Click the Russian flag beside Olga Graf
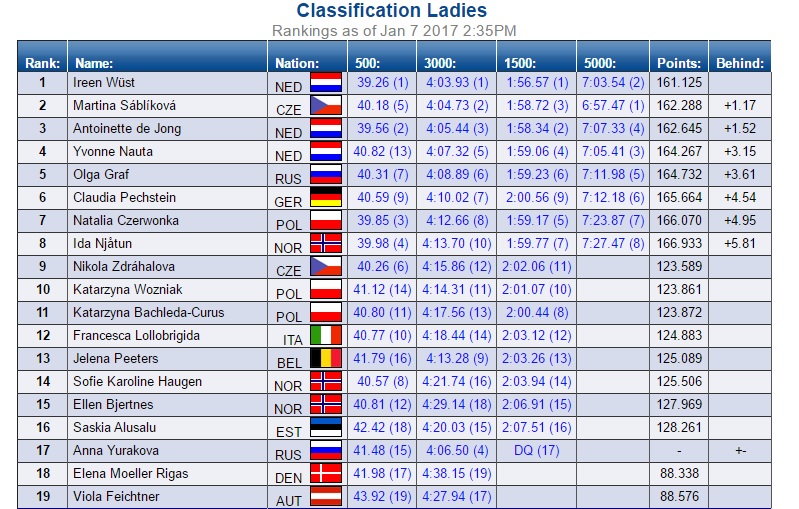This screenshot has width=799, height=509. [x=326, y=175]
